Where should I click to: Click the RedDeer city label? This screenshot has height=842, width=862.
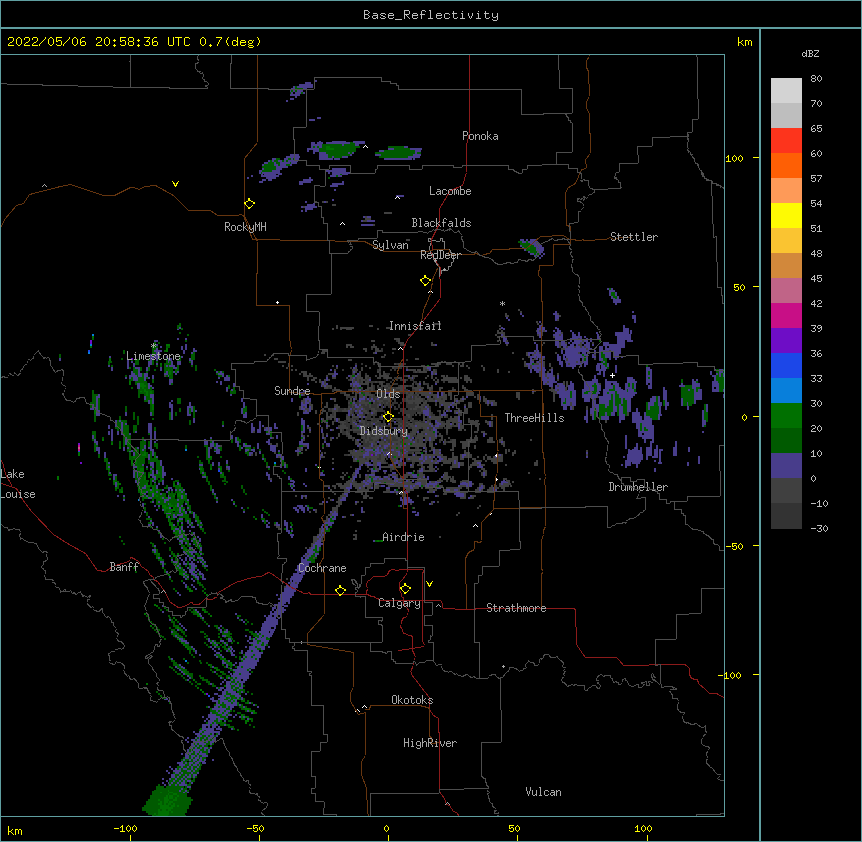coord(440,255)
